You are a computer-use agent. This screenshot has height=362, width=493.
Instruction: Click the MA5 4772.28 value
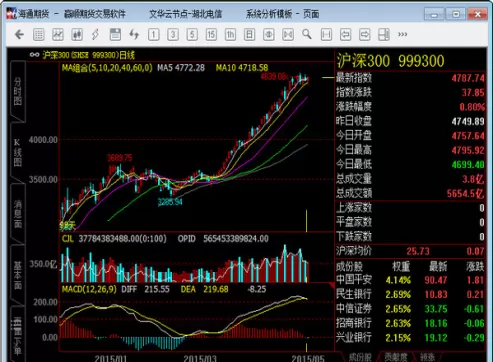click(x=181, y=68)
